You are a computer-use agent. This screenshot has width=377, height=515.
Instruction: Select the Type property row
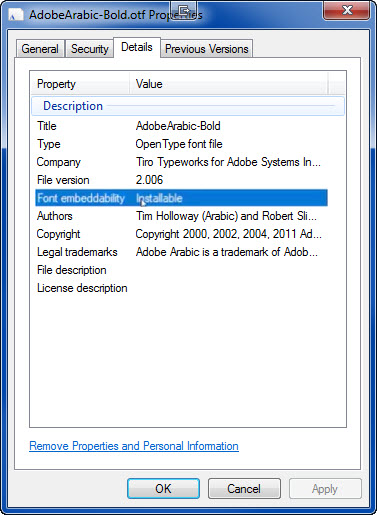(x=181, y=144)
